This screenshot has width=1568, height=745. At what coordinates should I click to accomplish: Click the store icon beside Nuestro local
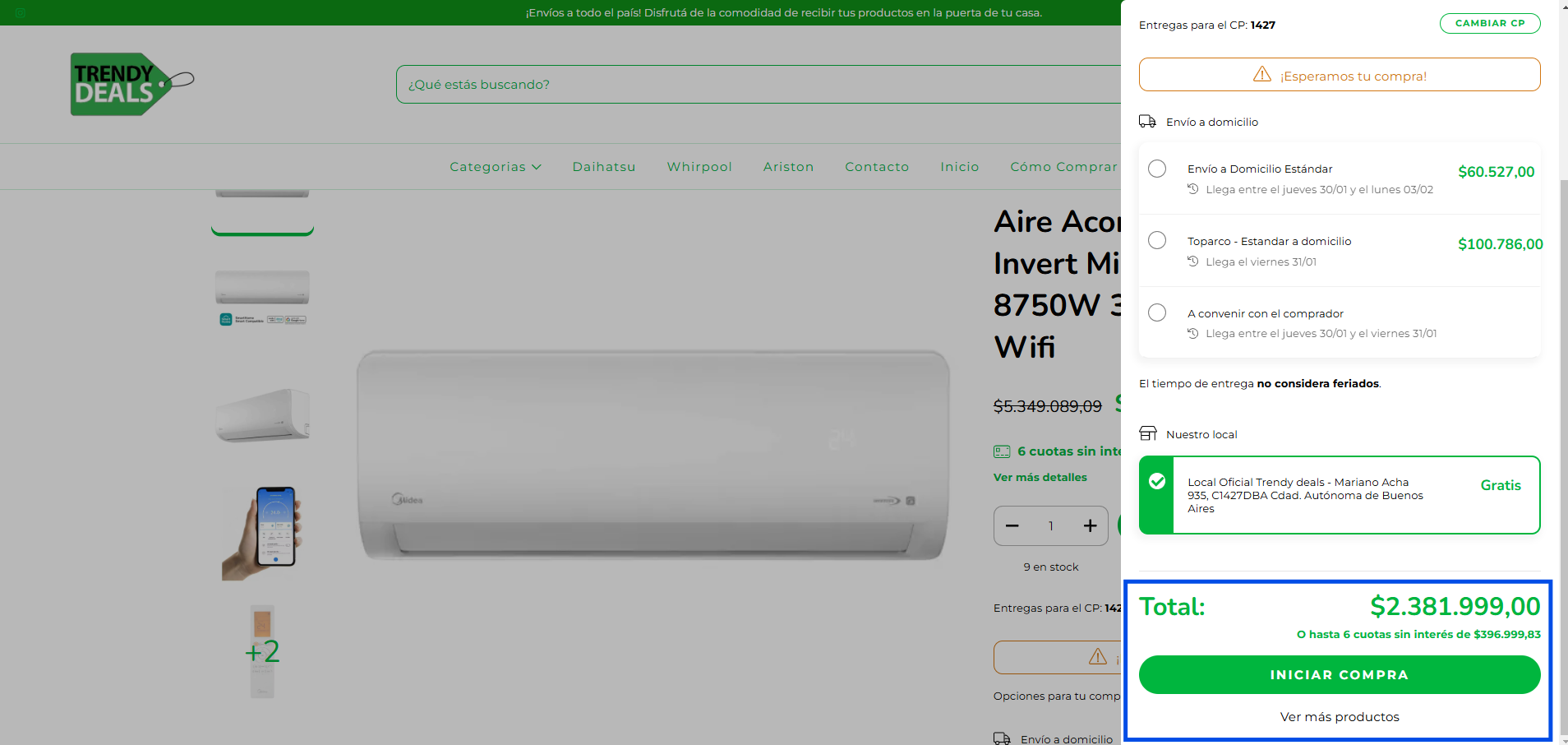1148,433
